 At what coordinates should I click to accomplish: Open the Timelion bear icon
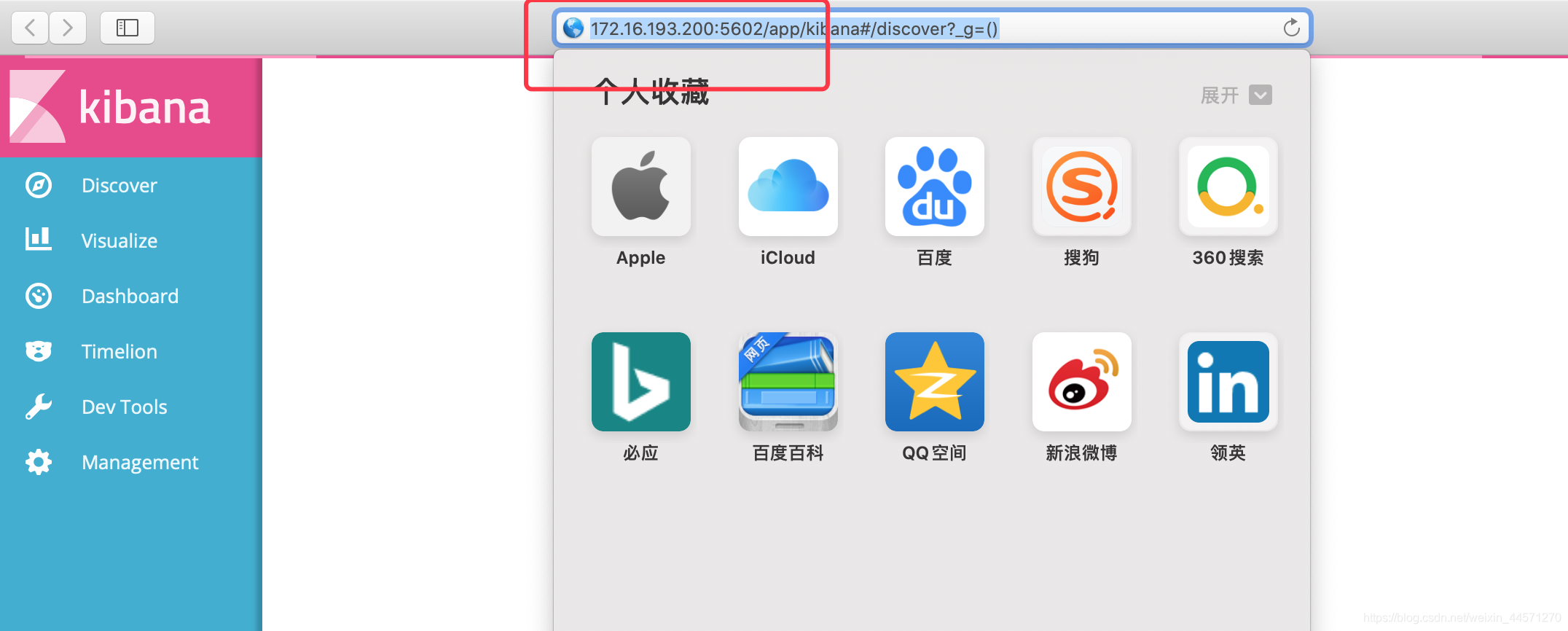tap(39, 351)
